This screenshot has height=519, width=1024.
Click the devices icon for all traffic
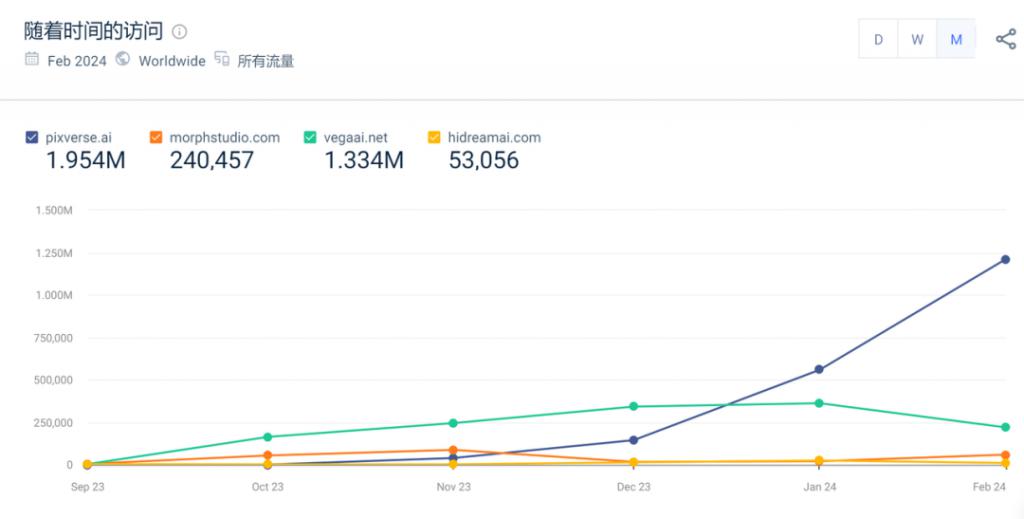click(222, 59)
